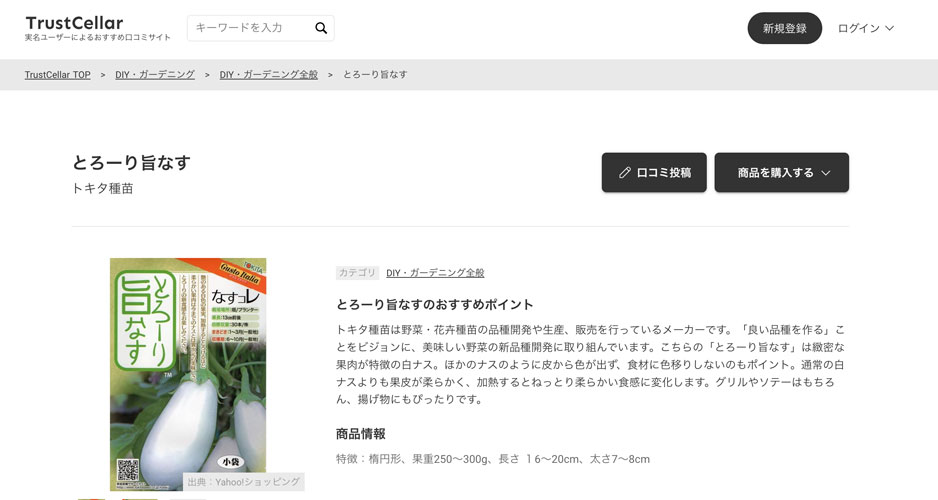This screenshot has width=938, height=500.
Task: Click the DIY・ガーデニング全般 category link
Action: tap(435, 273)
